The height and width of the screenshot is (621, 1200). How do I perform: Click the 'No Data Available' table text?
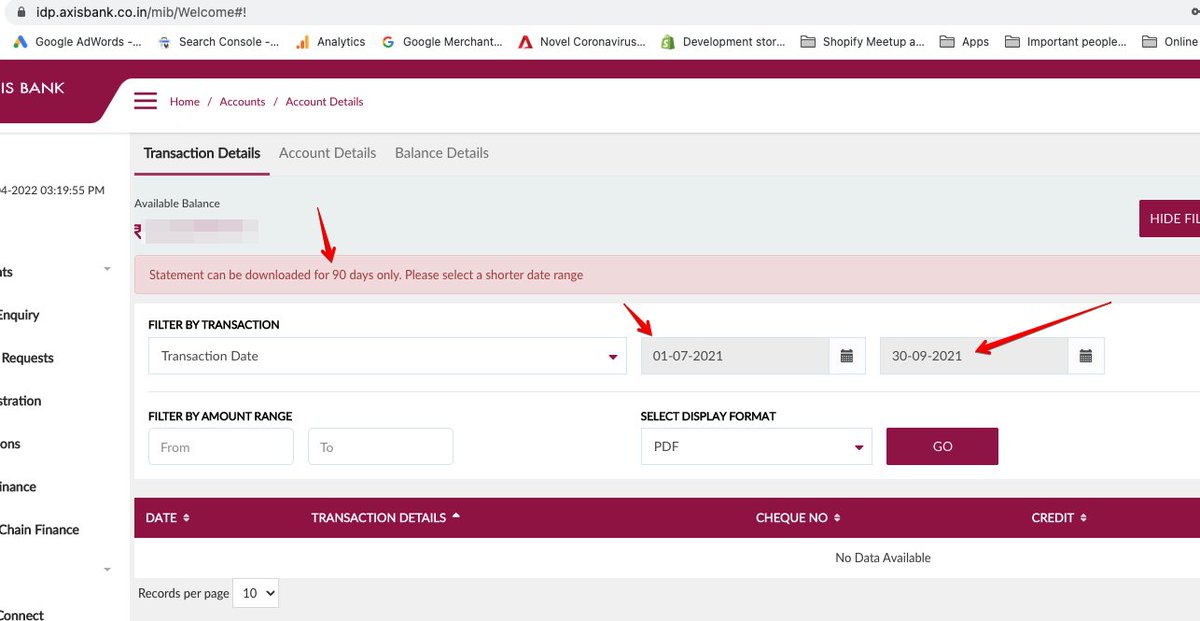(883, 558)
